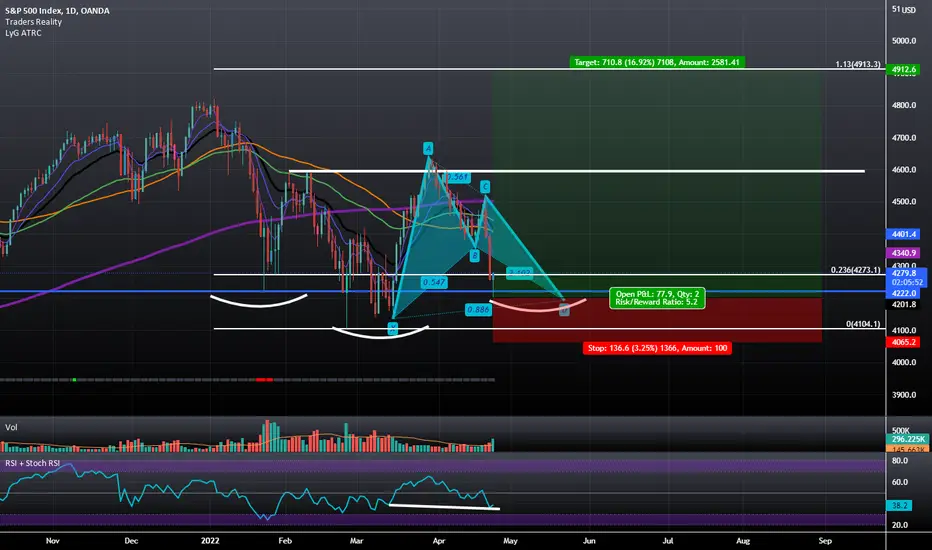Select the 0.547 ratio label
Viewport: 932px width, 550px height.
coord(434,282)
